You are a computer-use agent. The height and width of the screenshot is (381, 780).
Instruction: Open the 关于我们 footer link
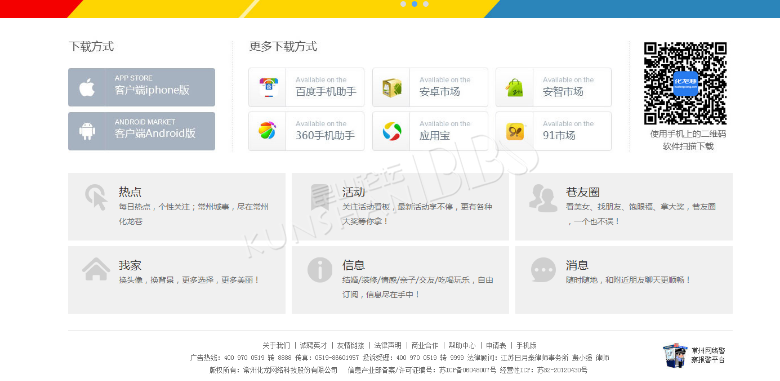(x=276, y=345)
